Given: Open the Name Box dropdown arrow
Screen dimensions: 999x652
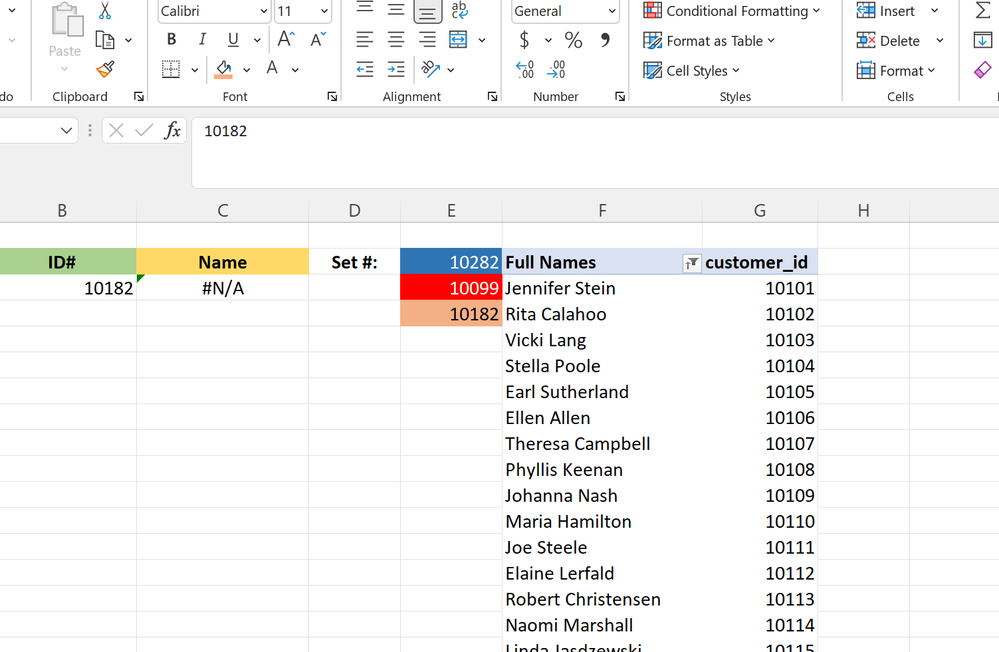Looking at the screenshot, I should (x=66, y=131).
